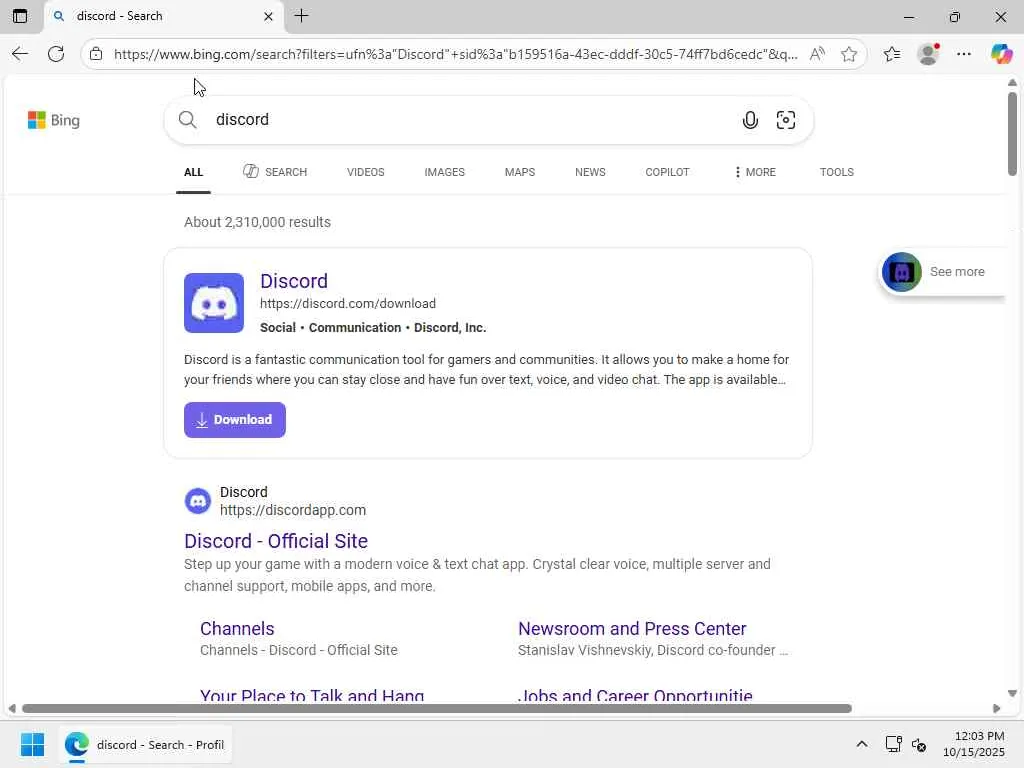Viewport: 1024px width, 768px height.
Task: Open the Discord title link in card
Action: point(294,281)
